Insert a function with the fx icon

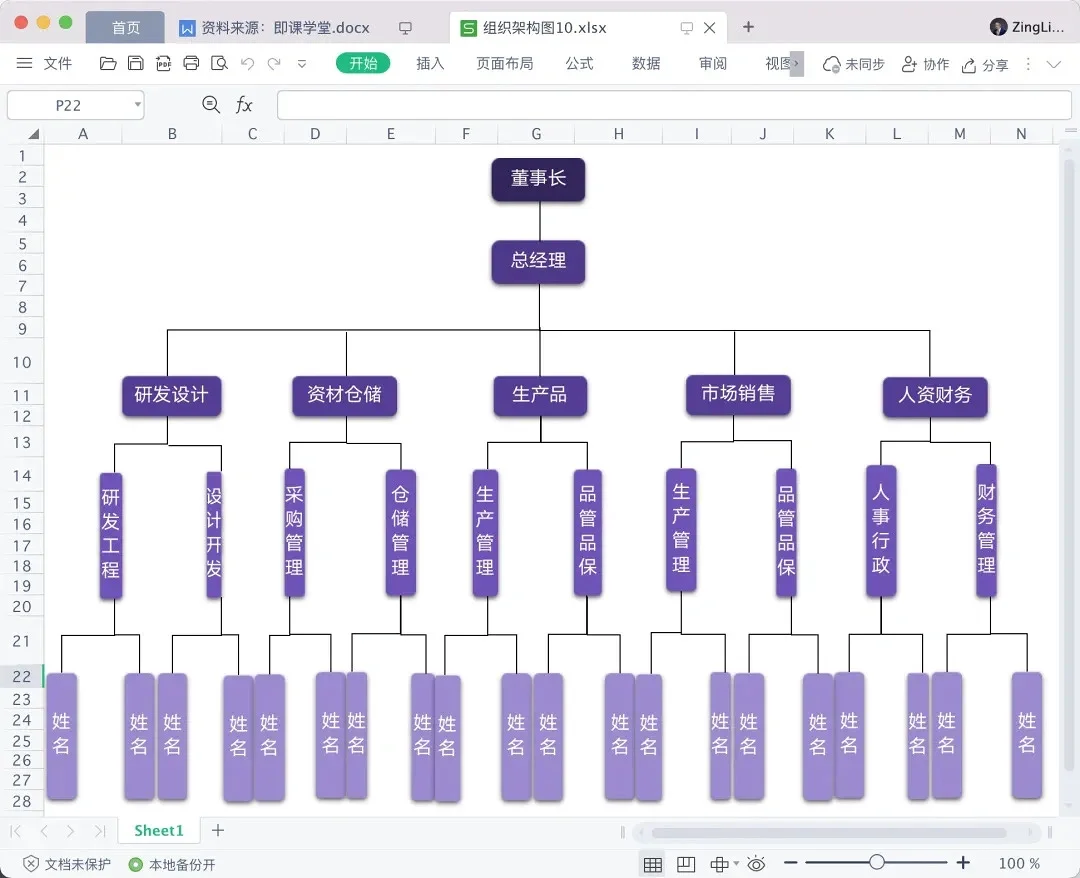click(x=243, y=104)
